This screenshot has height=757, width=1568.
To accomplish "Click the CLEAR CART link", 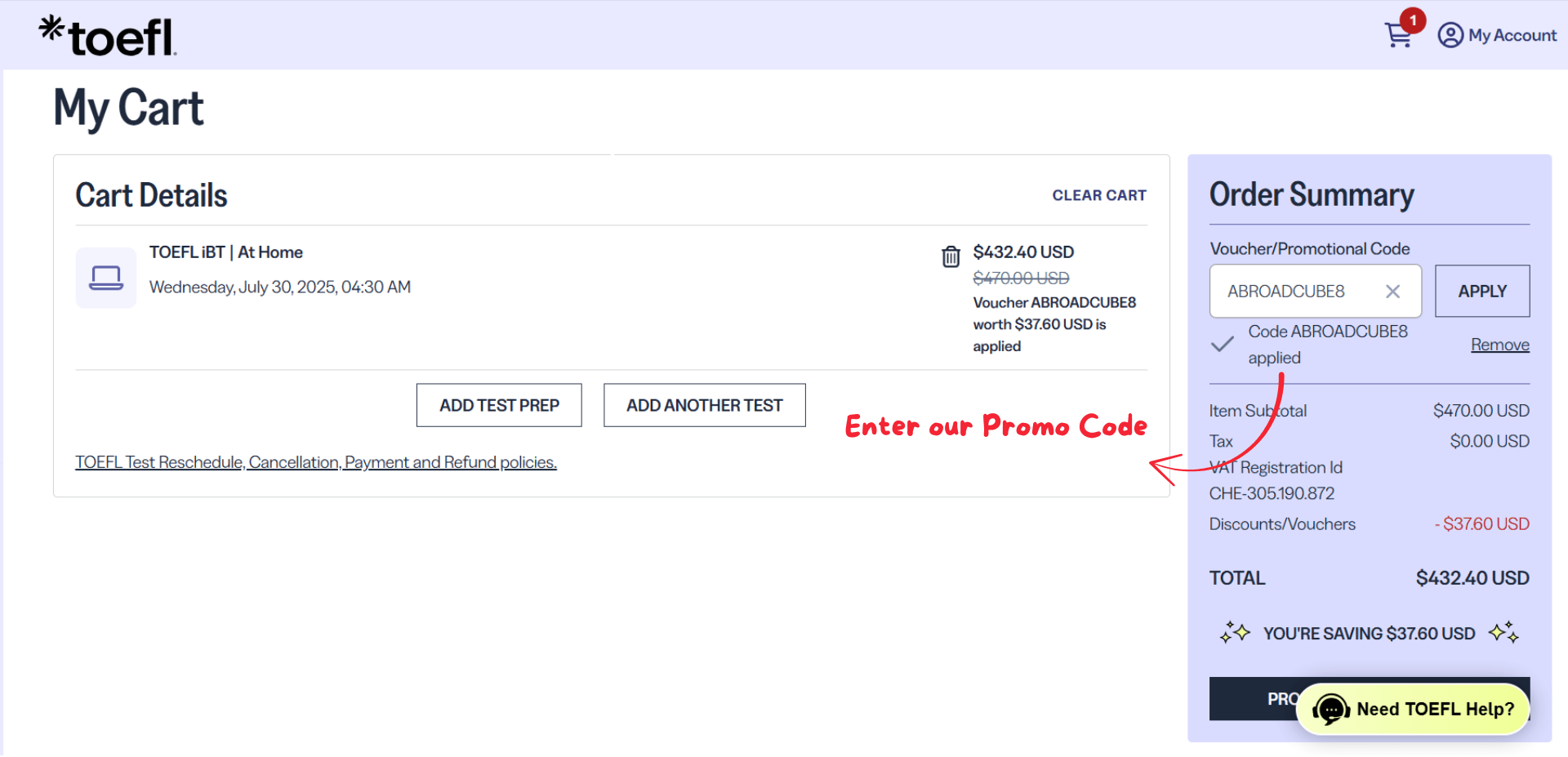I will tap(1098, 195).
